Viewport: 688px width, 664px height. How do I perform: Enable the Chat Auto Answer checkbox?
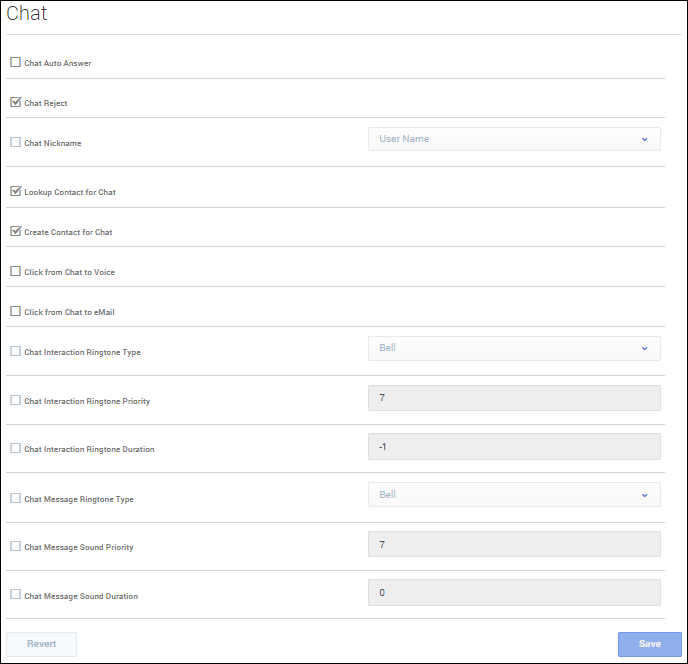coord(15,62)
